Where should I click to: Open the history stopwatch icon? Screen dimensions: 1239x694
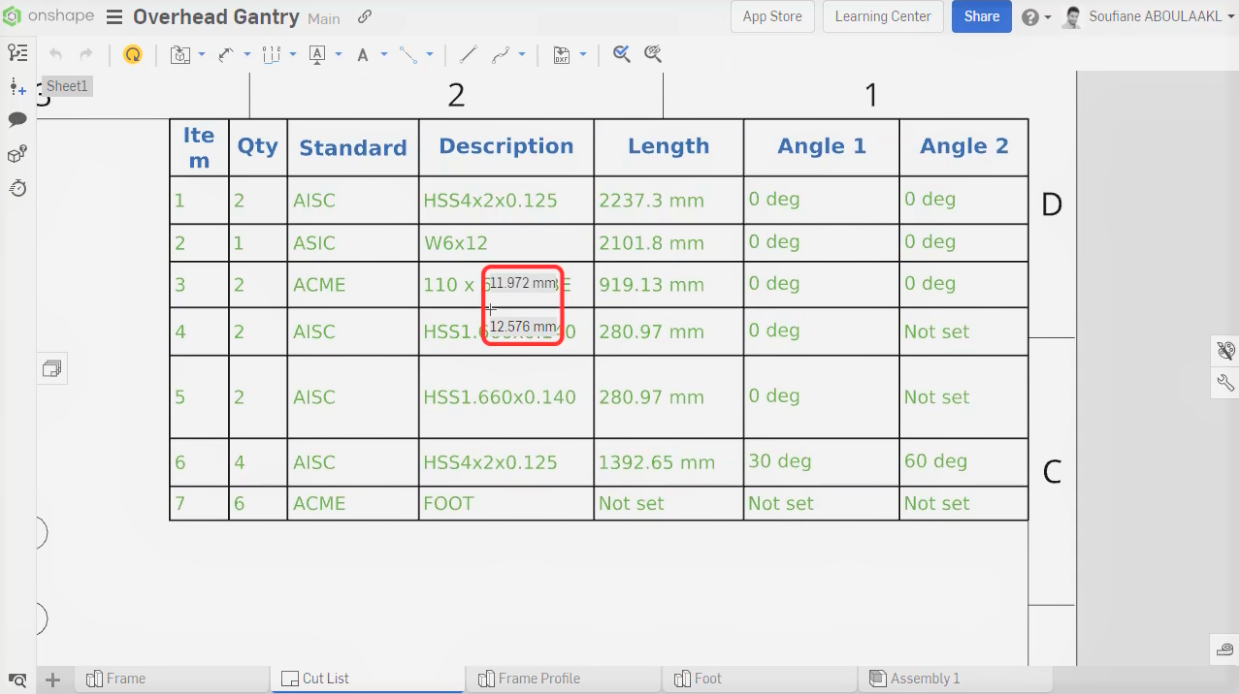point(17,188)
